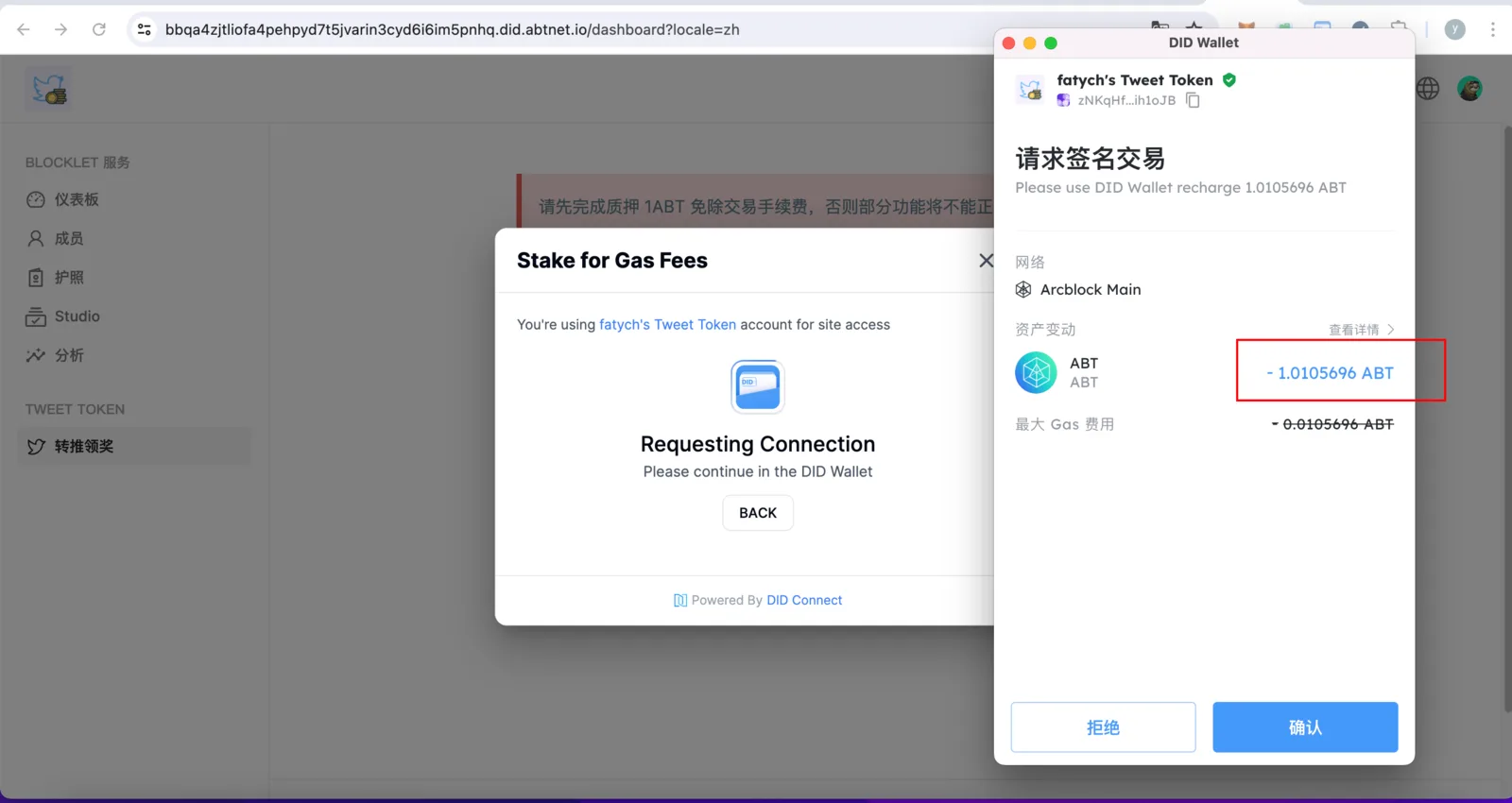
Task: Open the language globe icon
Action: click(1428, 89)
